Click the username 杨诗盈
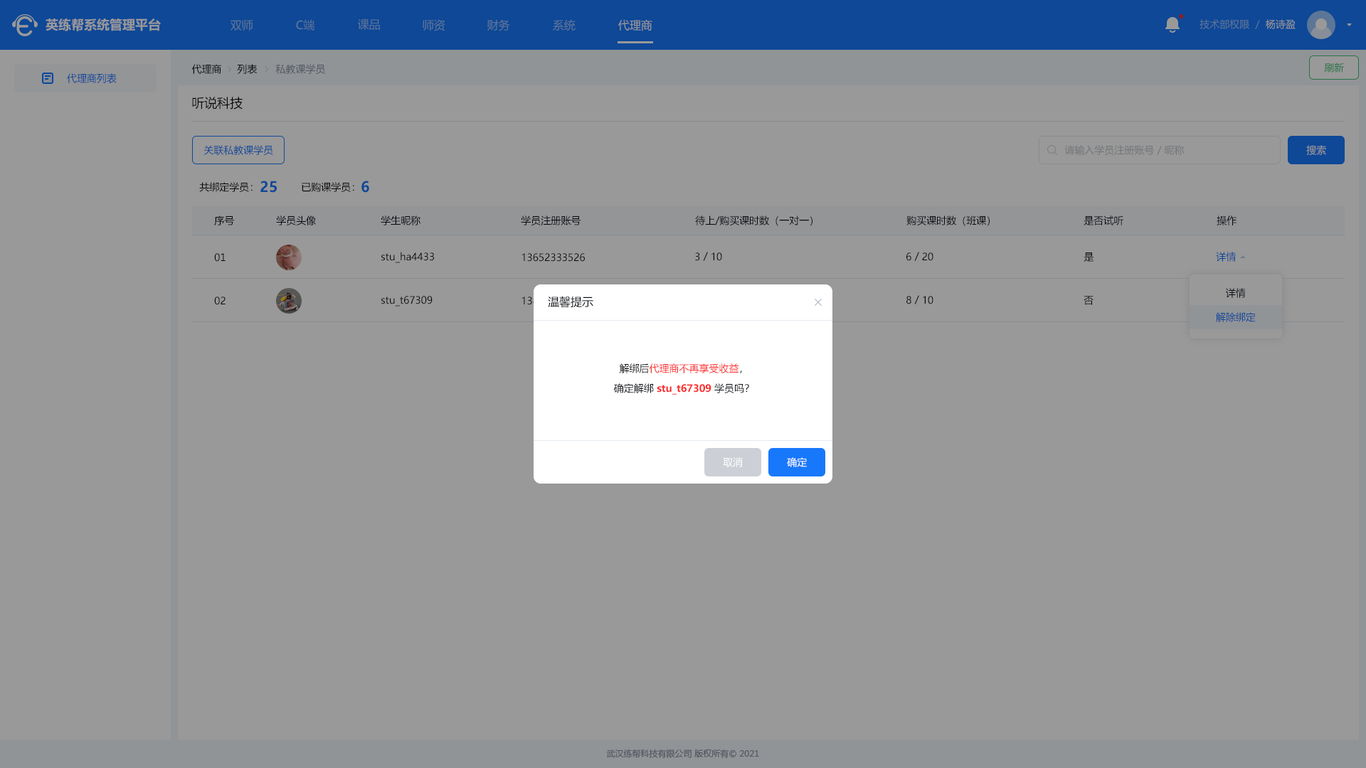Image resolution: width=1366 pixels, height=768 pixels. point(1281,25)
